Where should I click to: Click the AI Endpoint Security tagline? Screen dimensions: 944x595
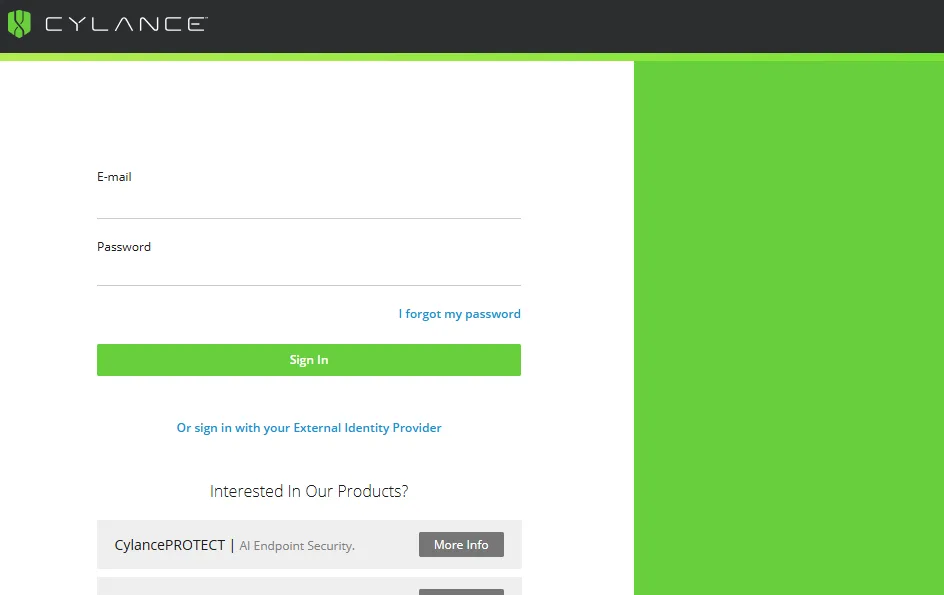coord(297,546)
